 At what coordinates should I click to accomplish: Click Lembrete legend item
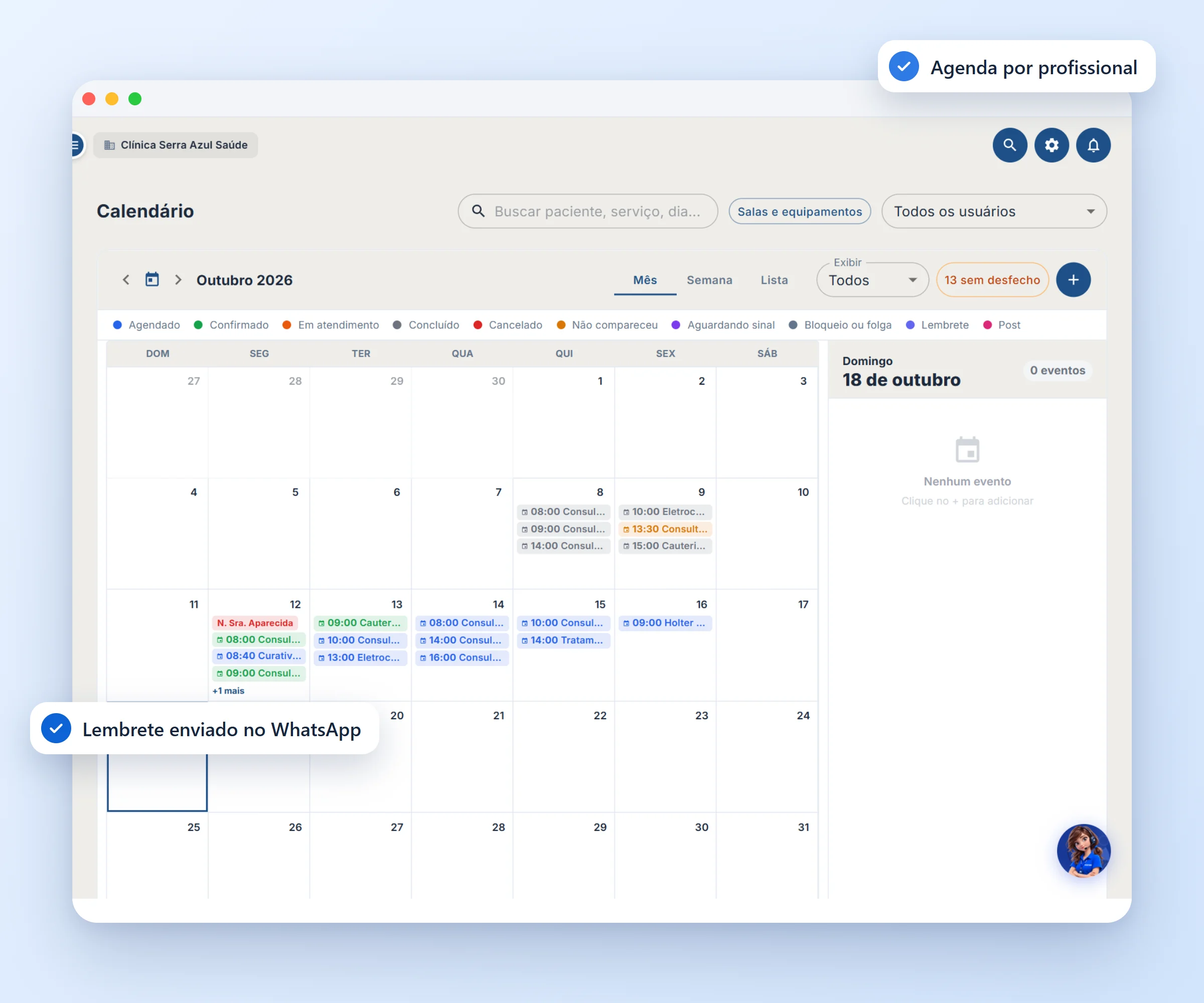click(938, 325)
